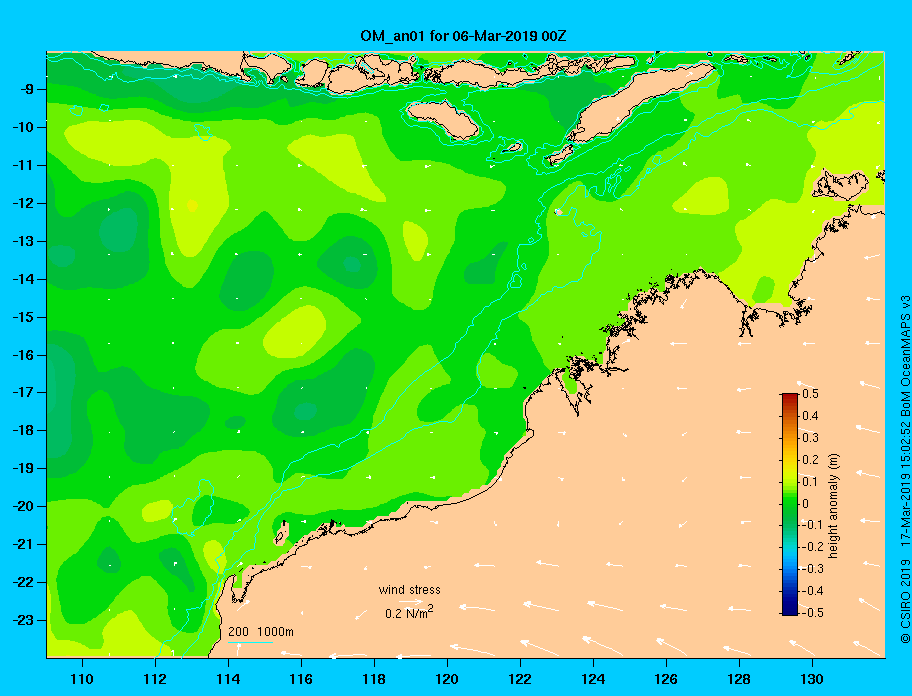Click the longitude axis label 122
Screen dimensions: 912x696
(520, 679)
